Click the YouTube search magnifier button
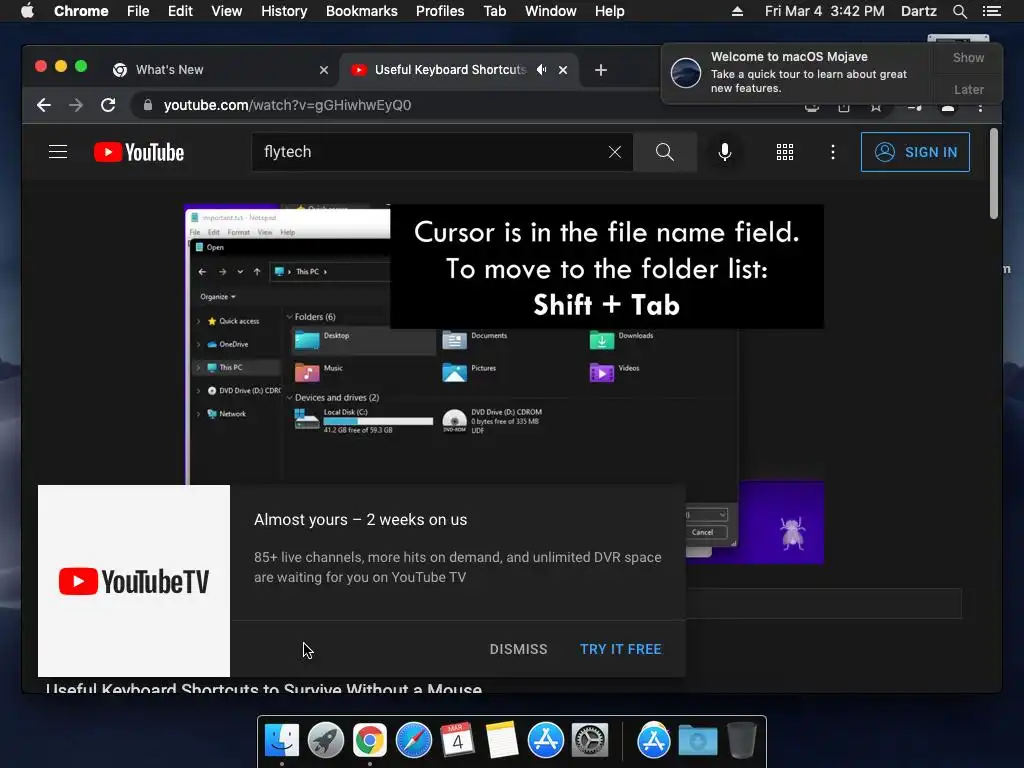The height and width of the screenshot is (768, 1024). click(x=665, y=152)
